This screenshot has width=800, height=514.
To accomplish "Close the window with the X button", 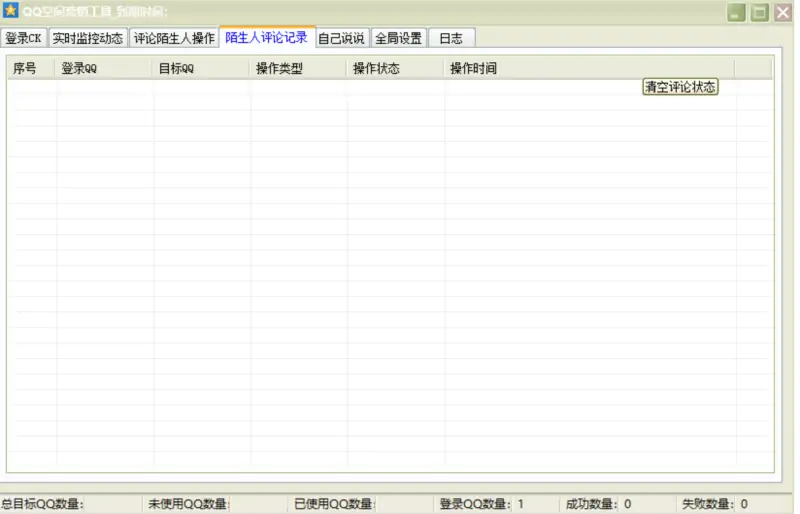I will (x=782, y=13).
